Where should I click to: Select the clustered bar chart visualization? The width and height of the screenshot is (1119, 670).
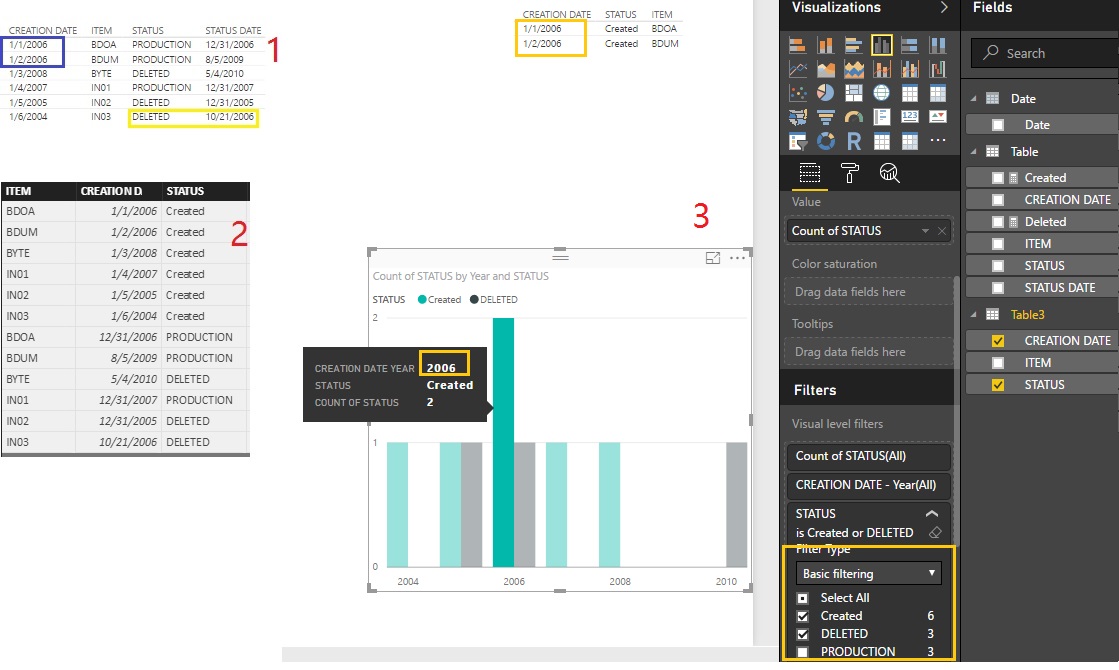click(854, 46)
